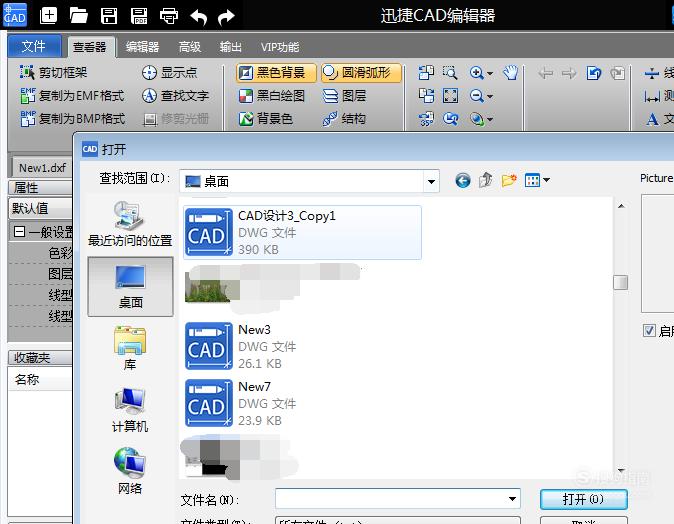Switch to the 查看器 tab
Image resolution: width=674 pixels, height=524 pixels.
90,46
